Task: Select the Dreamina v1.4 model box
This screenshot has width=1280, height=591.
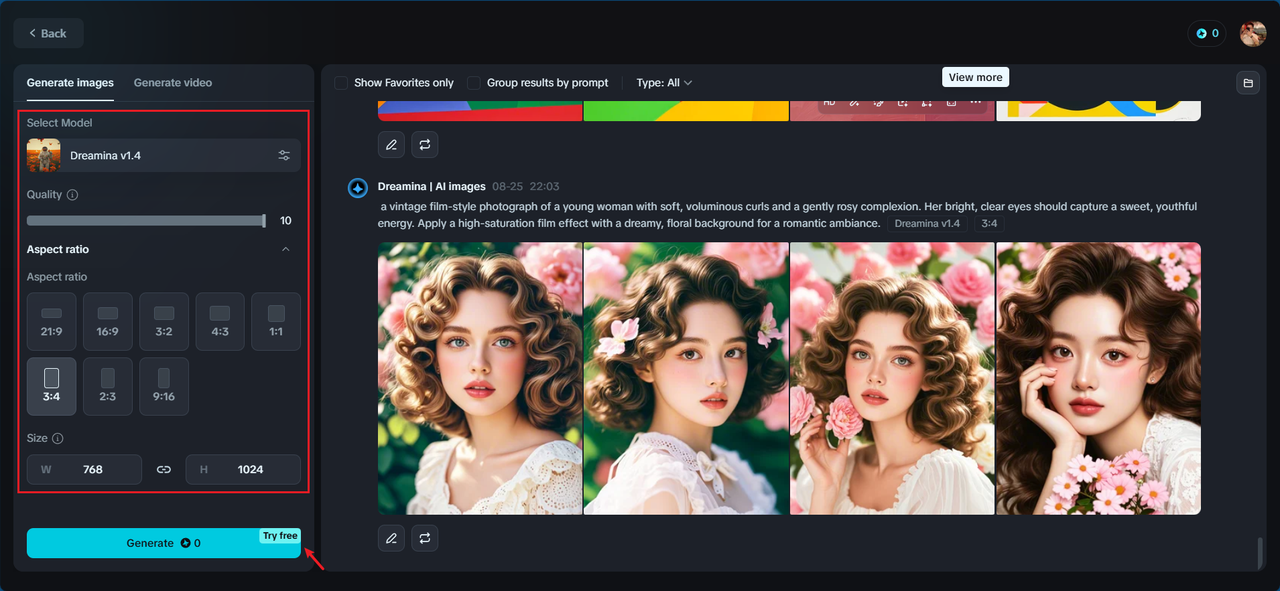Action: pyautogui.click(x=164, y=156)
